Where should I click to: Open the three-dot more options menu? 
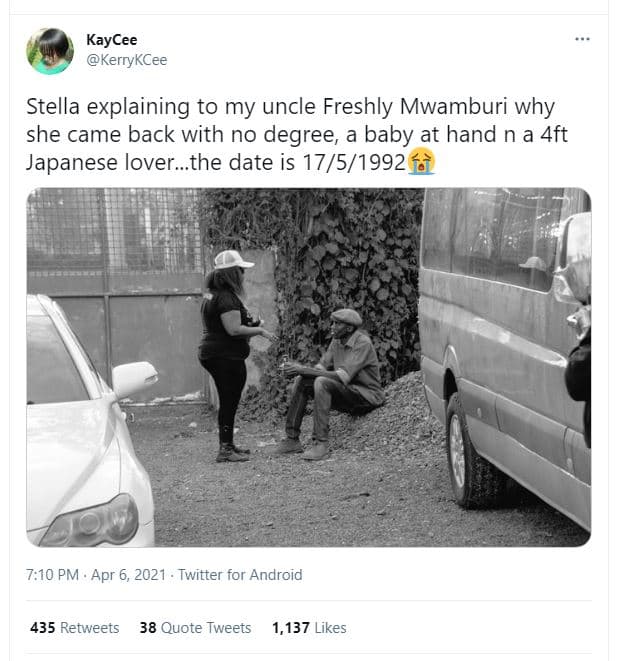pos(583,38)
